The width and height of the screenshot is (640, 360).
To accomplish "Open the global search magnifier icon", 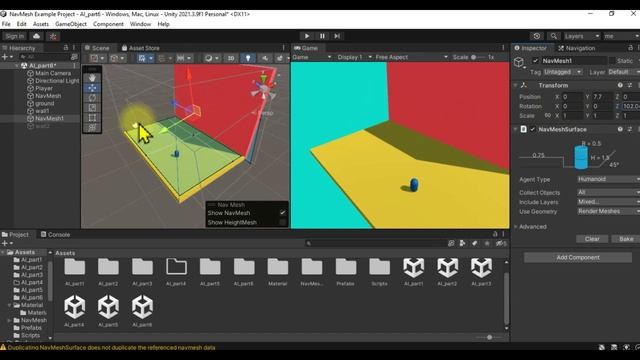I will [x=554, y=36].
